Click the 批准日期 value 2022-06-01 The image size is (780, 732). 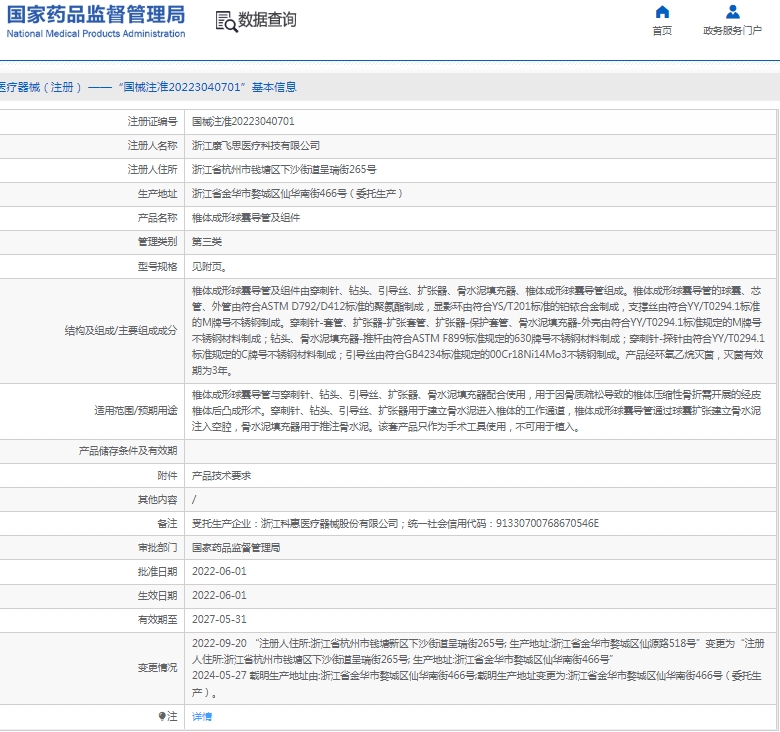pos(219,571)
